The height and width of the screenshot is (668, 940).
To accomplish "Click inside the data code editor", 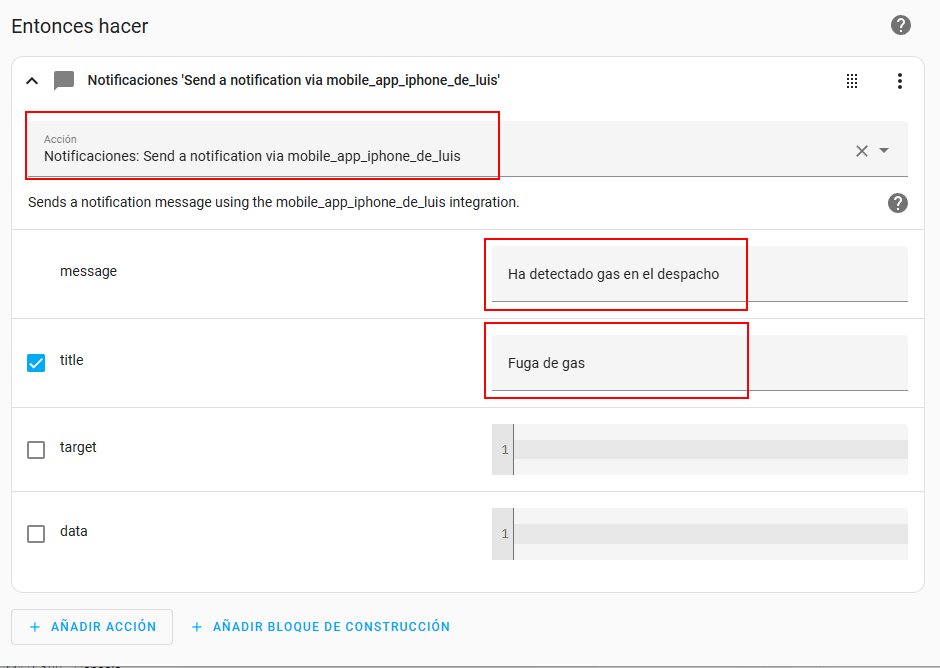I will (708, 534).
